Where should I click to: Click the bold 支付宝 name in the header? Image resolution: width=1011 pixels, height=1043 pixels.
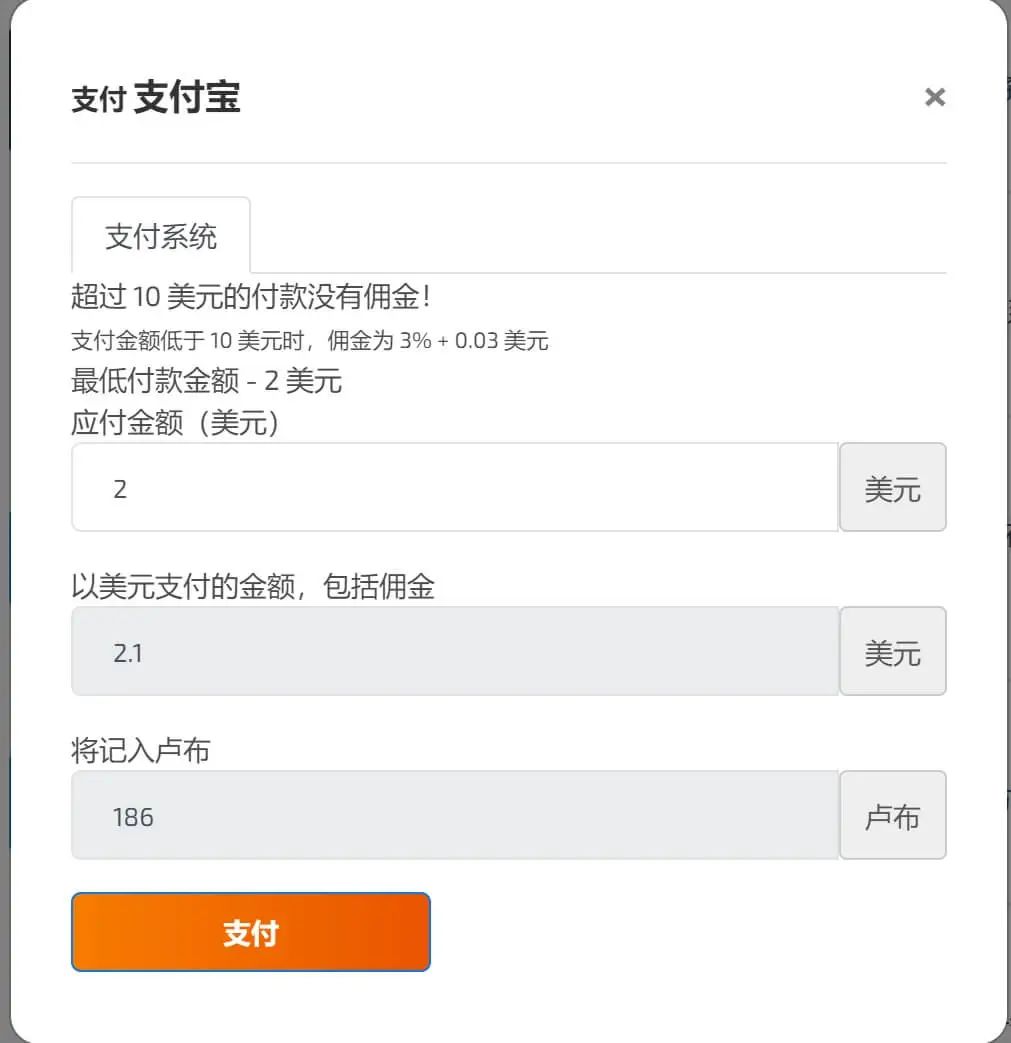click(187, 98)
